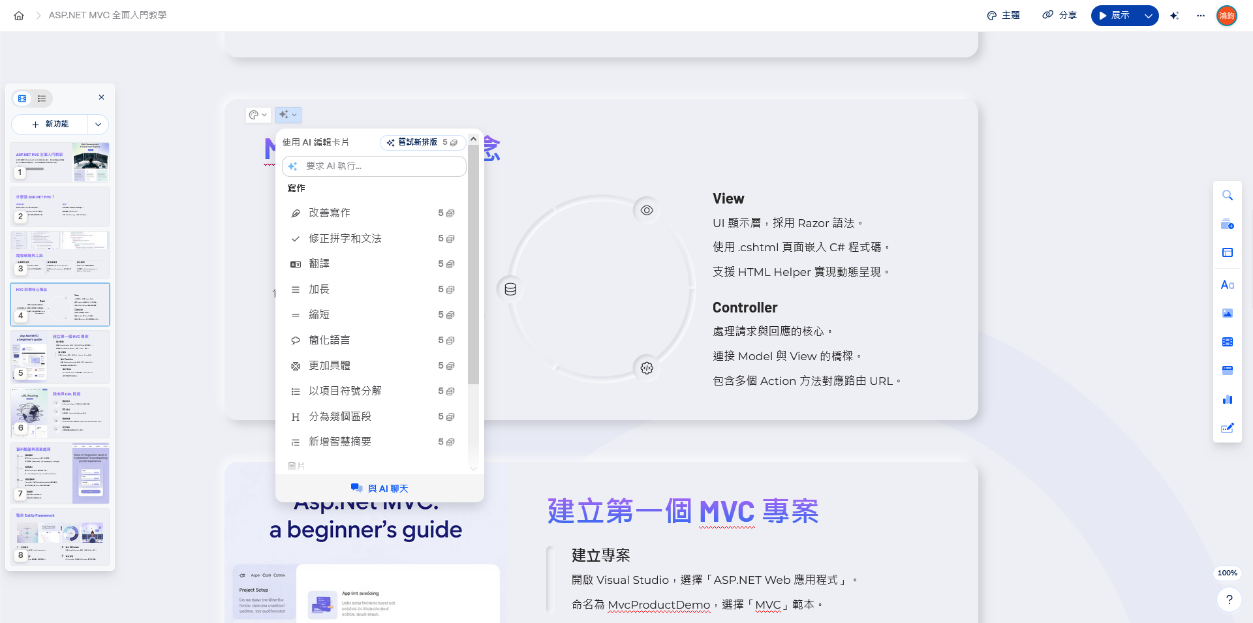
Task: Click the eye icon on the MVC circle diagram
Action: click(647, 210)
